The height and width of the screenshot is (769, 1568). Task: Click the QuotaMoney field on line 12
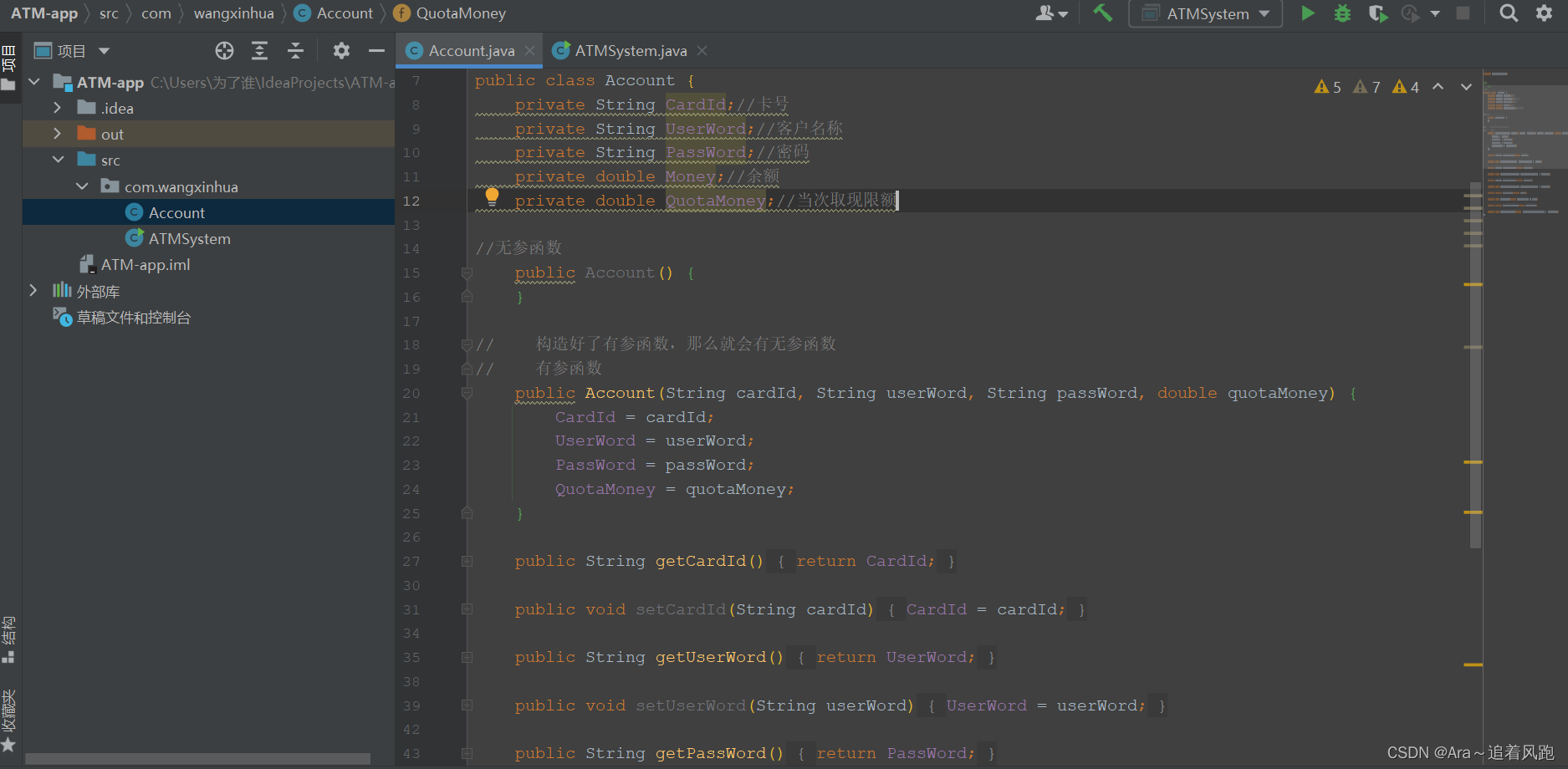(x=715, y=201)
